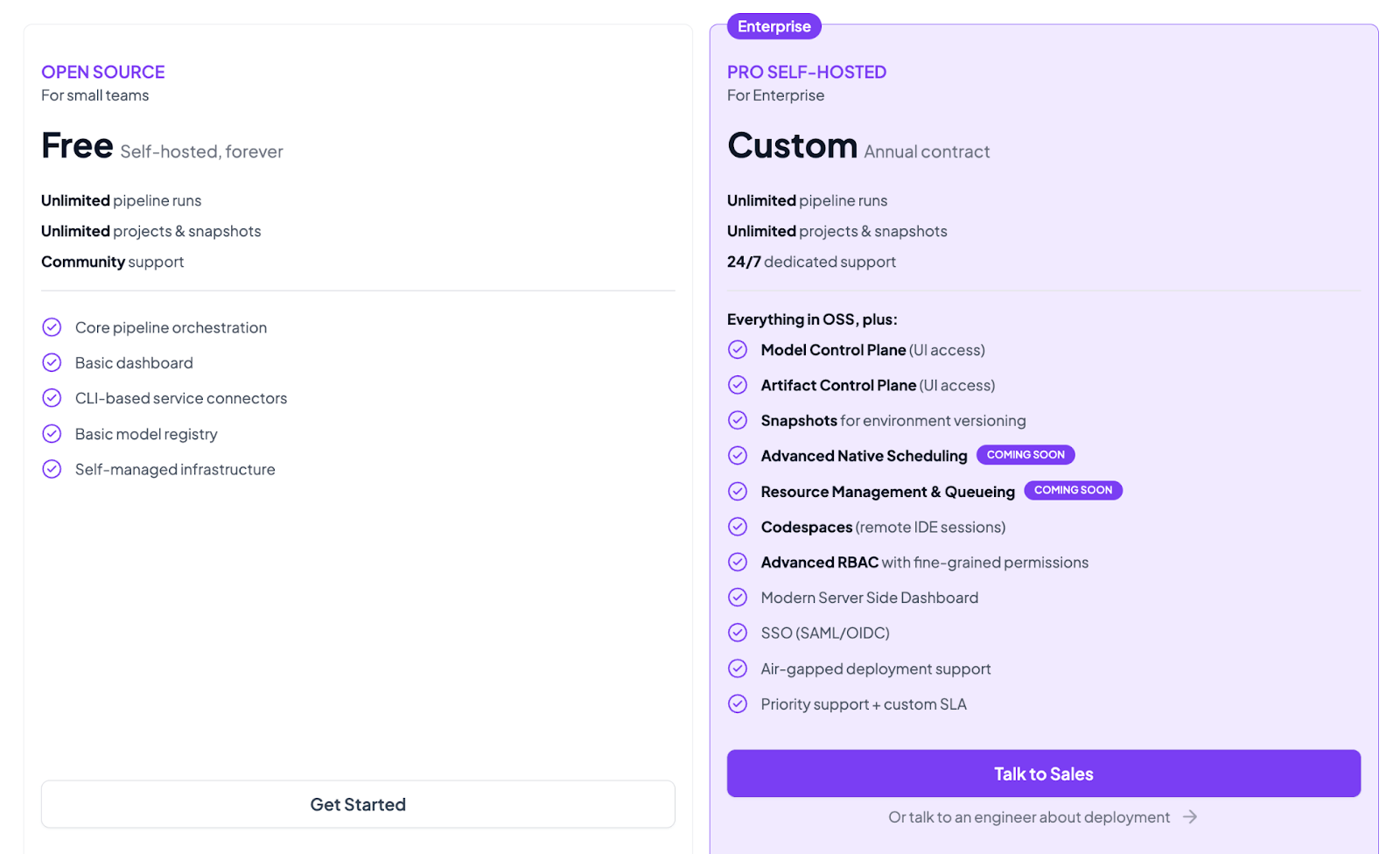Click the arrow icon beside engineer deployment link
The image size is (1400, 854).
pos(1190,817)
